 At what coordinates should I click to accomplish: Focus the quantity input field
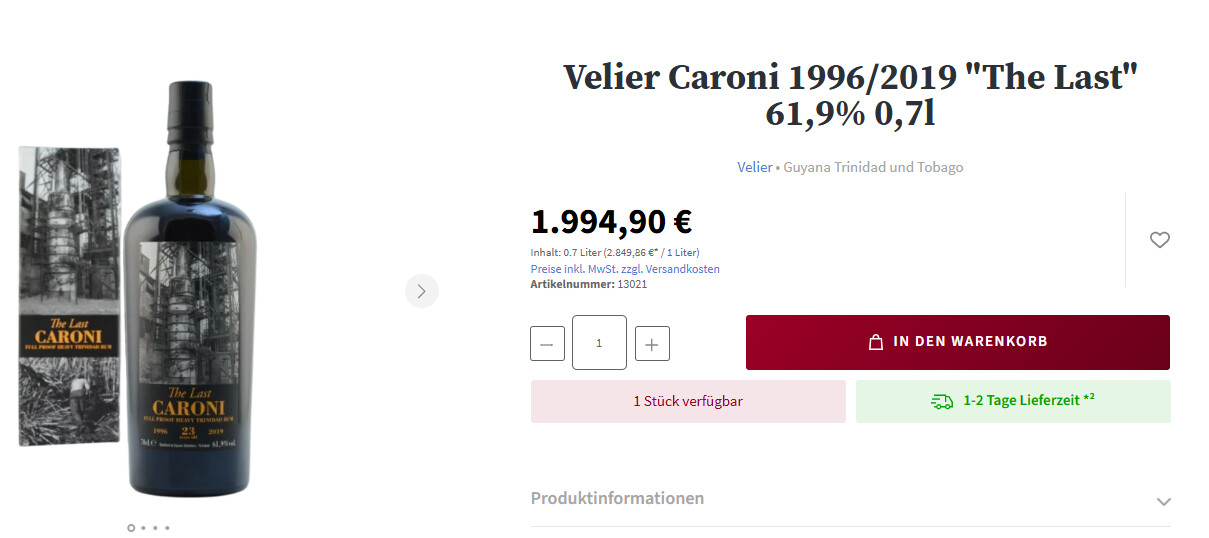click(599, 343)
